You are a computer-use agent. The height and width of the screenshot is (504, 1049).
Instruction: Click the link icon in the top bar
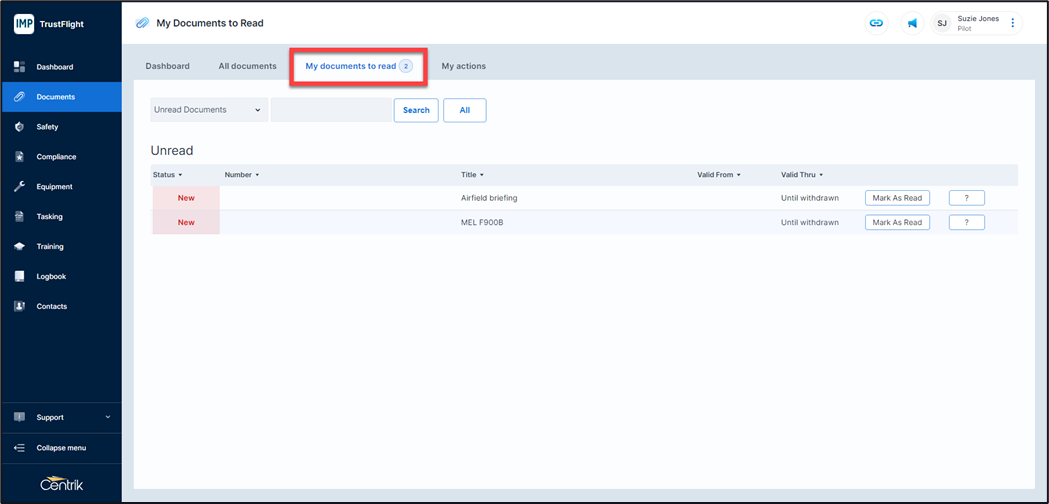[x=876, y=23]
